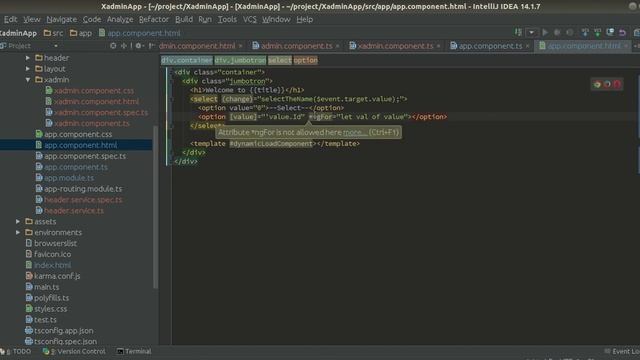Click the Run with Coverage icon
Viewport: 640px width, 360px height.
point(570,32)
